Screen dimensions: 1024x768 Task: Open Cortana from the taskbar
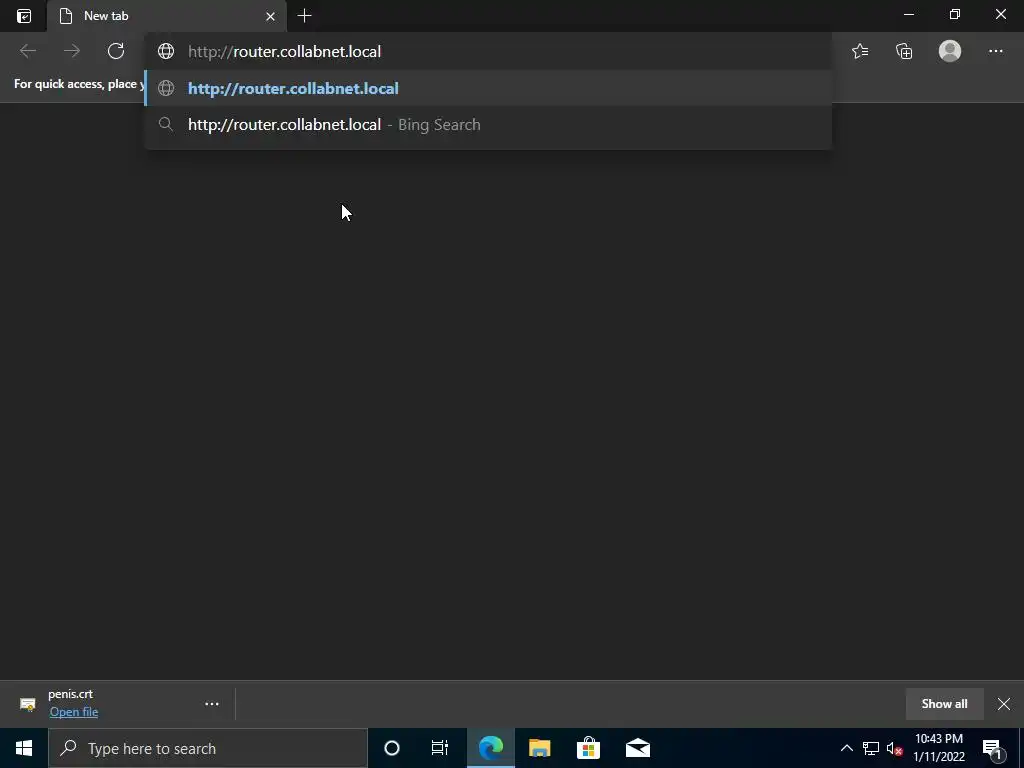(x=392, y=748)
